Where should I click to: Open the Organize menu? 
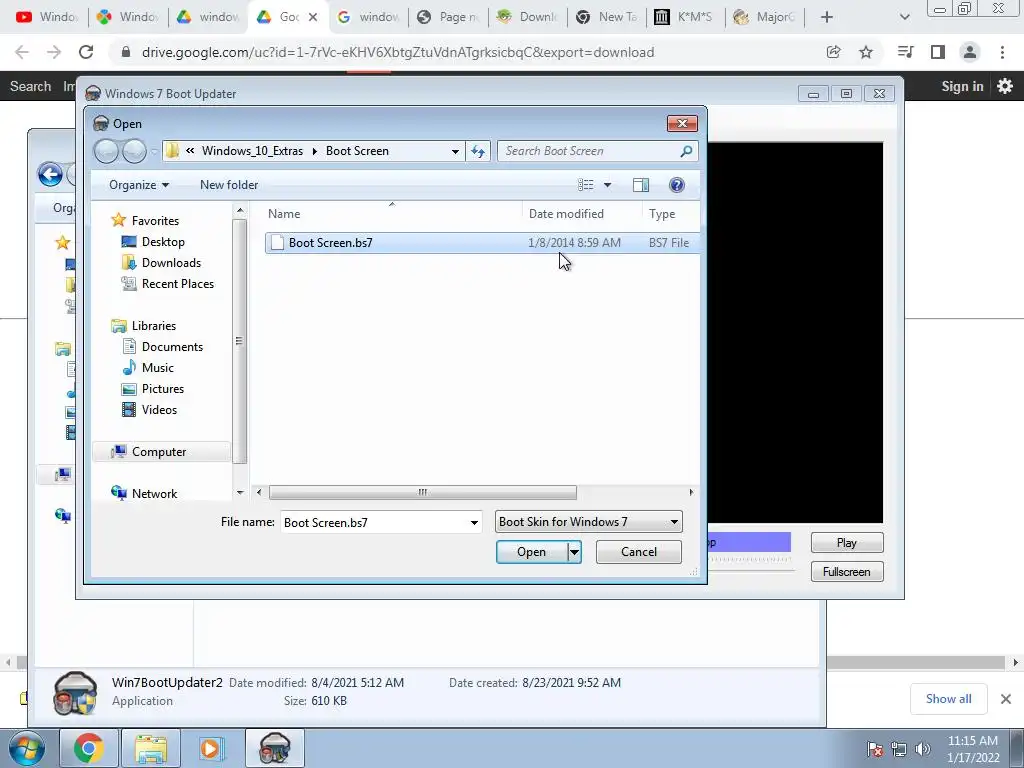tap(138, 185)
